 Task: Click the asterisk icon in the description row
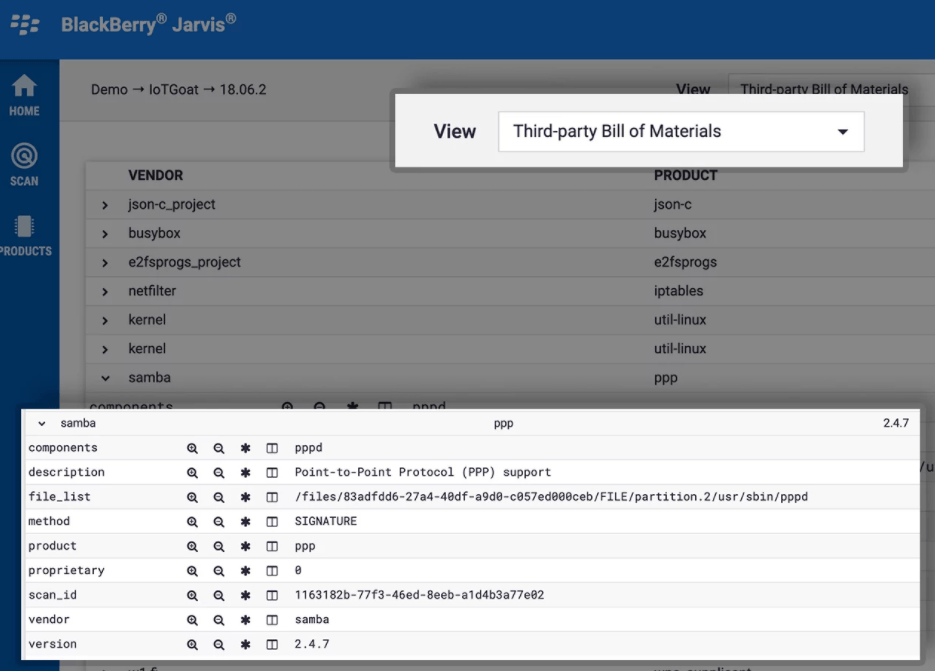245,472
